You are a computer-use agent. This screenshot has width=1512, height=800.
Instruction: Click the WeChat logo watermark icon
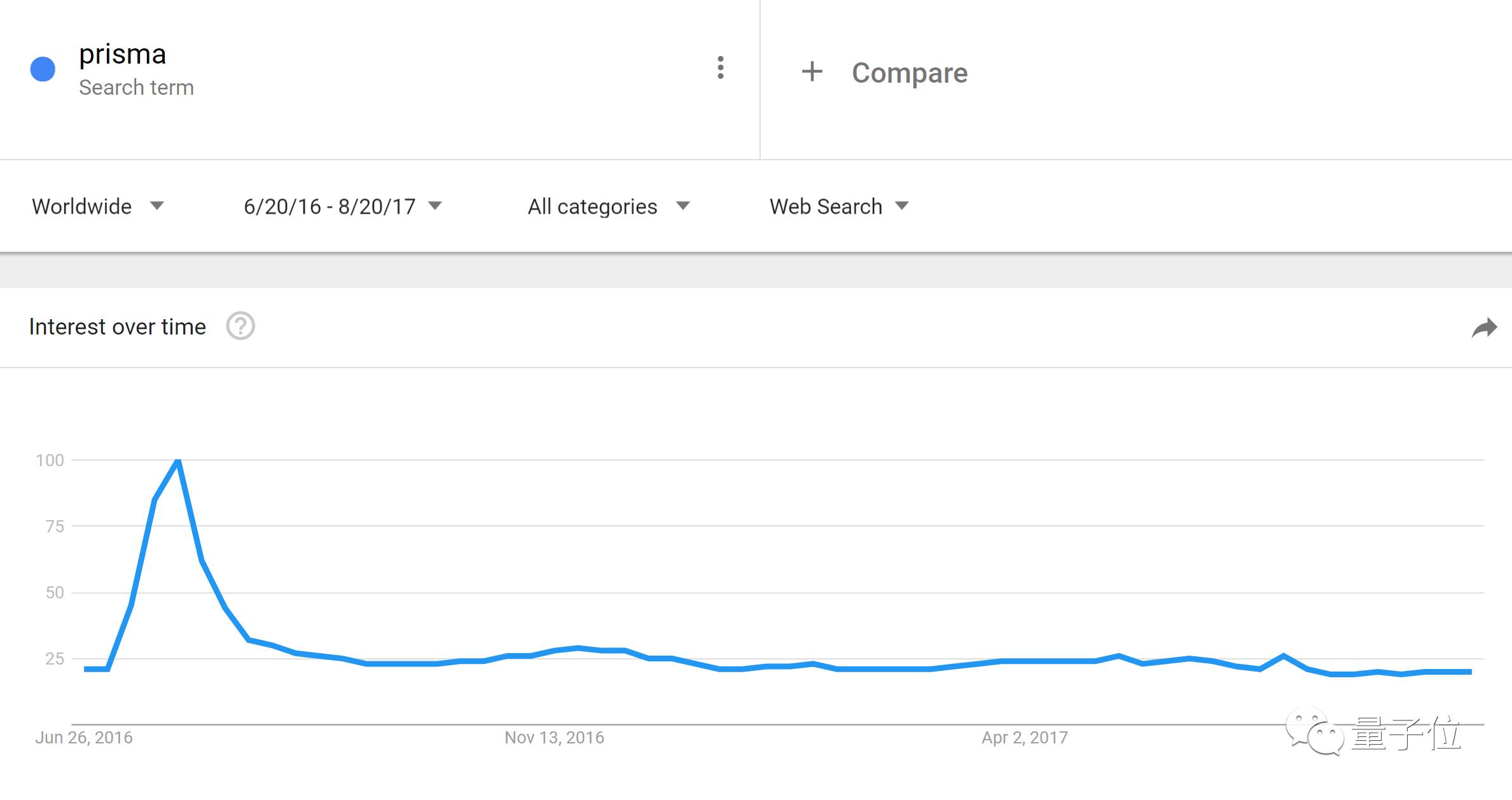1314,733
